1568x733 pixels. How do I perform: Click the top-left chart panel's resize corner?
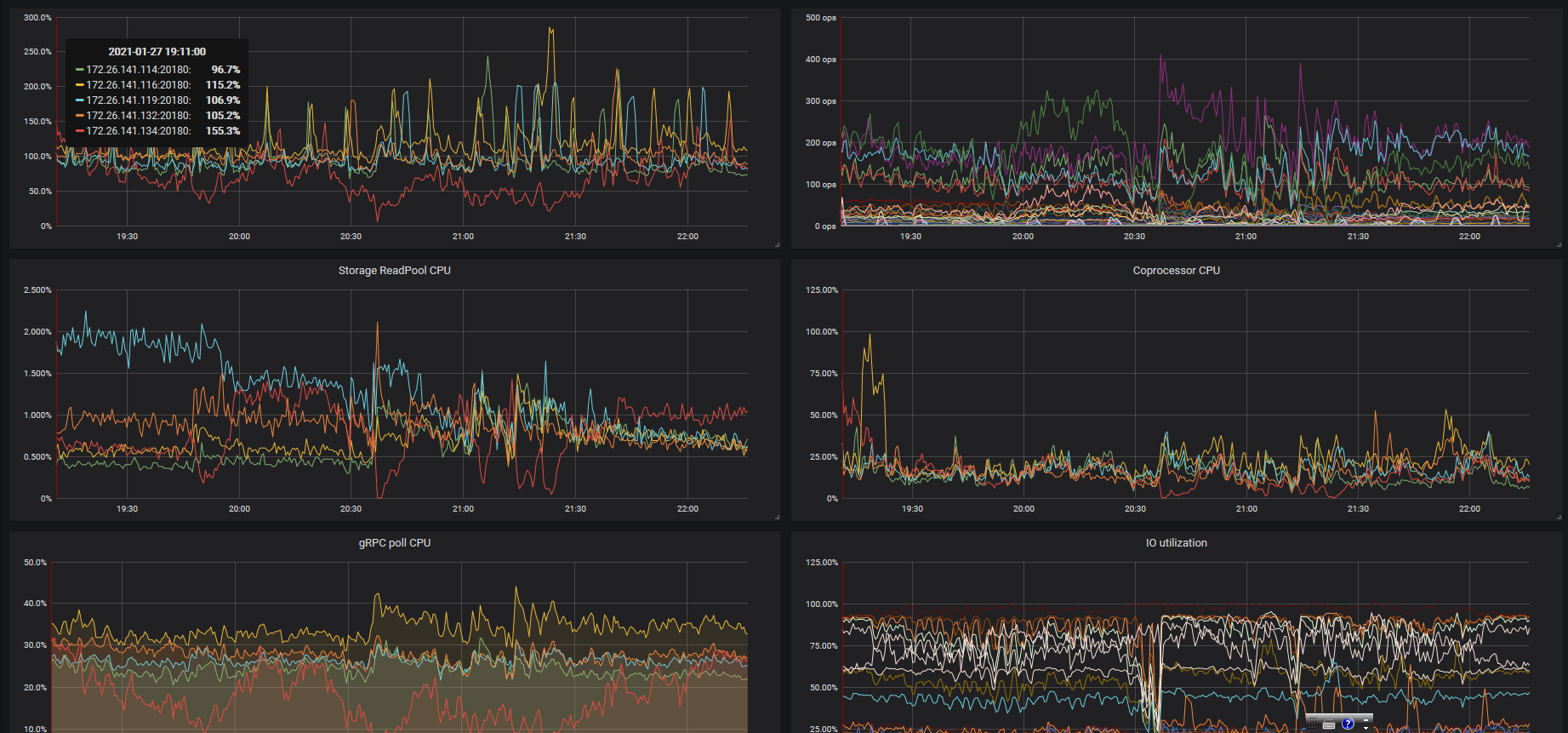click(x=777, y=244)
